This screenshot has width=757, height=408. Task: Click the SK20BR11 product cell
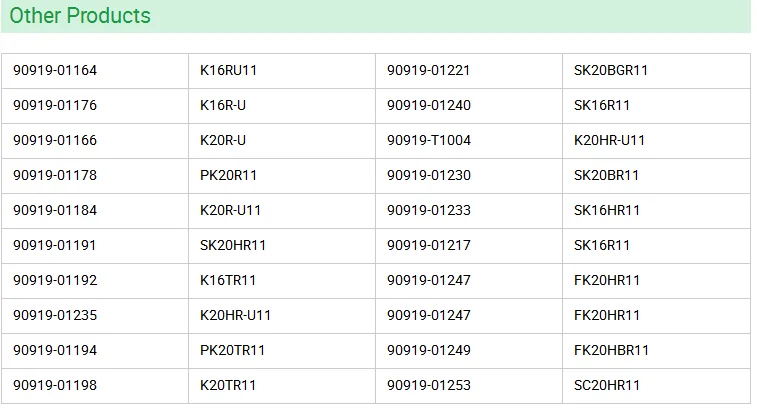pyautogui.click(x=606, y=176)
